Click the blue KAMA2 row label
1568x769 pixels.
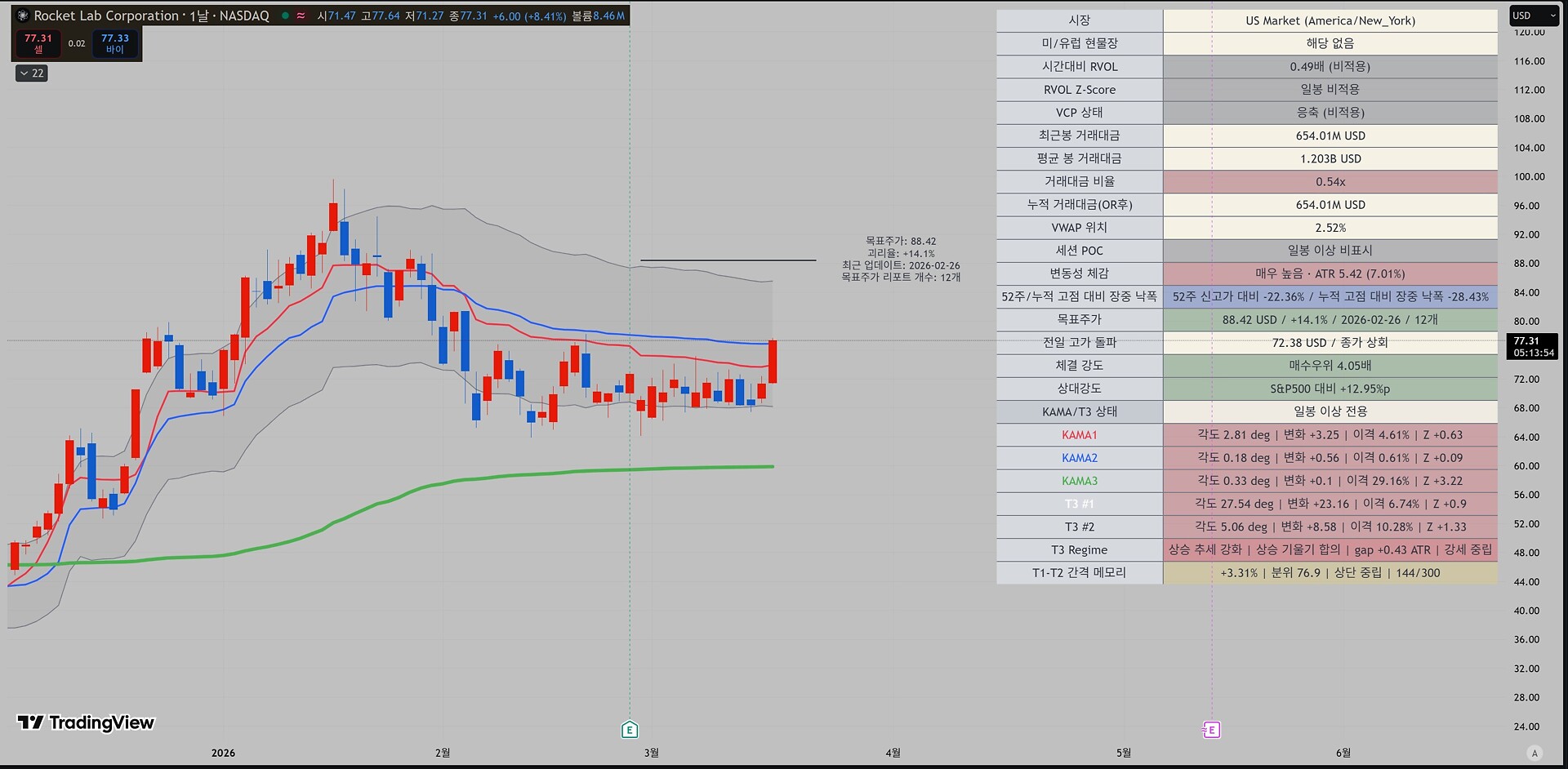(x=1080, y=458)
